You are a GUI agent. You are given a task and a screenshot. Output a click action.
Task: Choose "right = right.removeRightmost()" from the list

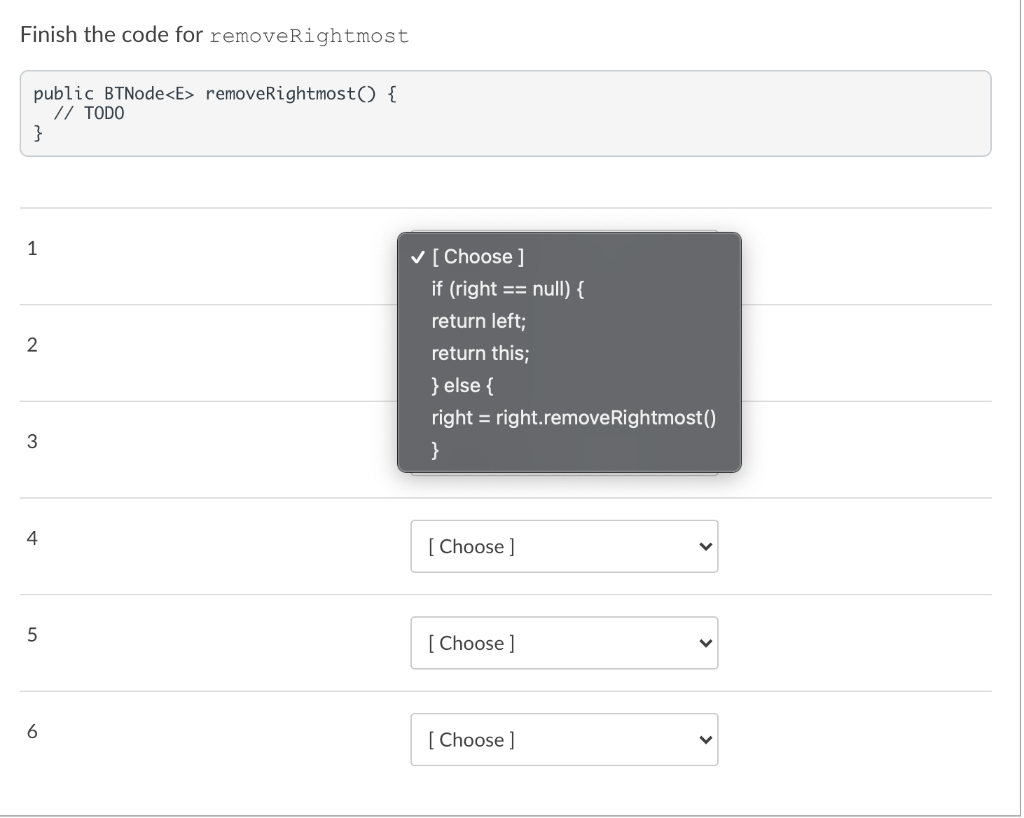tap(574, 417)
